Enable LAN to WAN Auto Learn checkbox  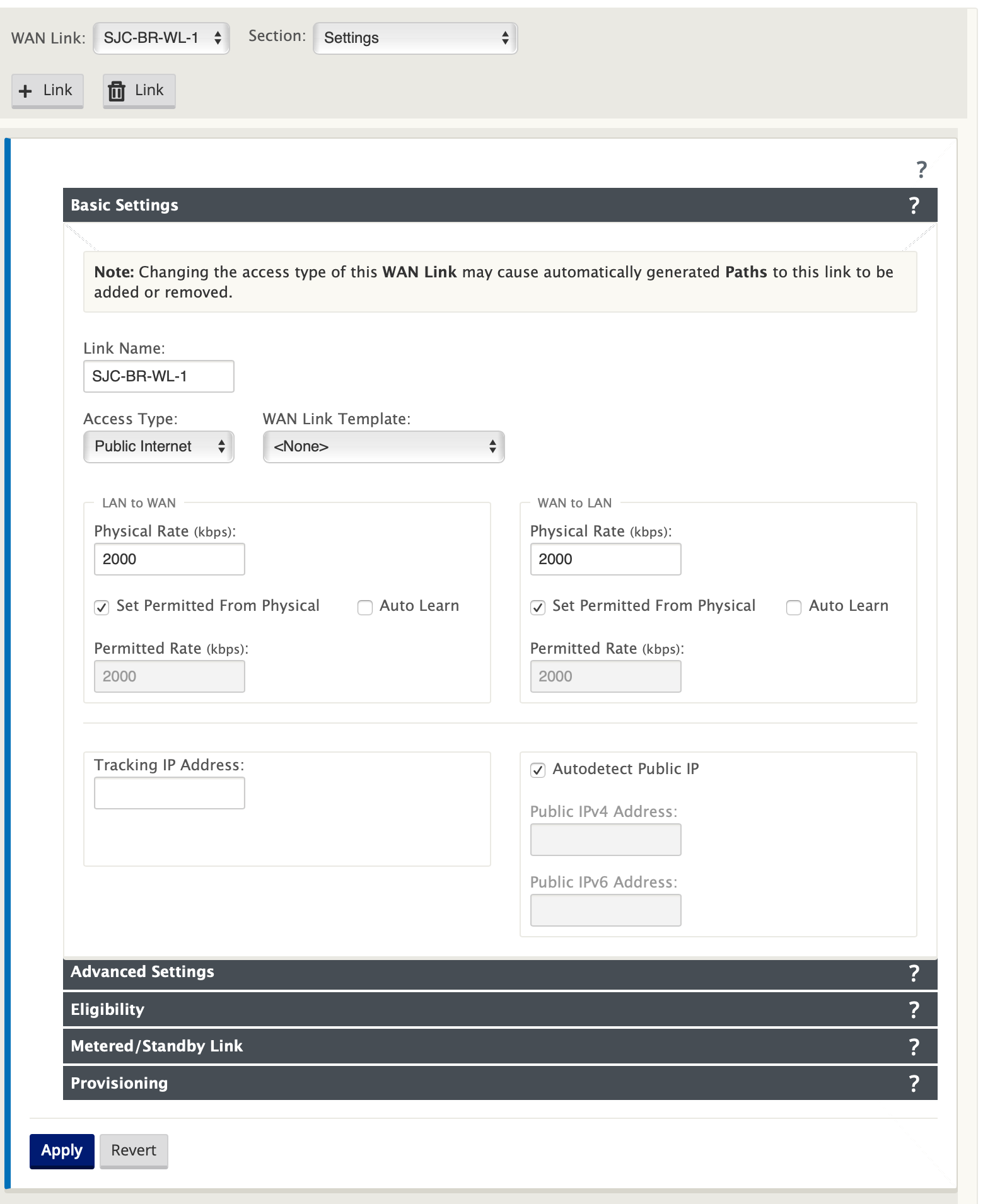point(365,607)
